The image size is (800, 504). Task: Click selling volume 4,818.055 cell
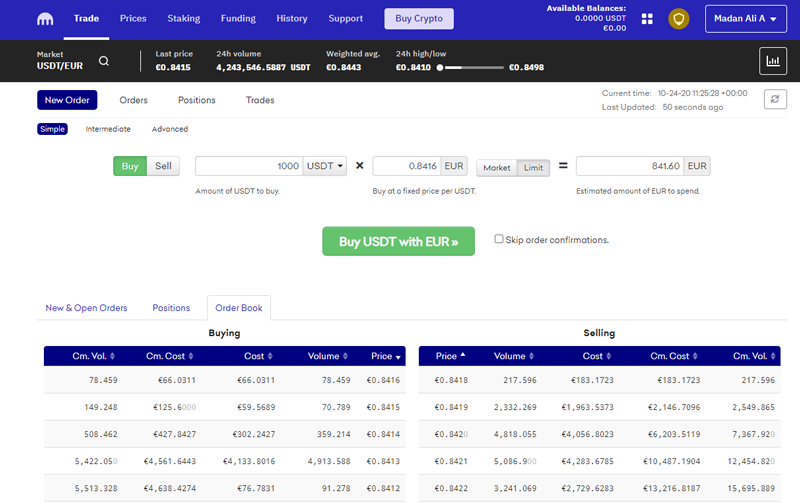coord(515,434)
